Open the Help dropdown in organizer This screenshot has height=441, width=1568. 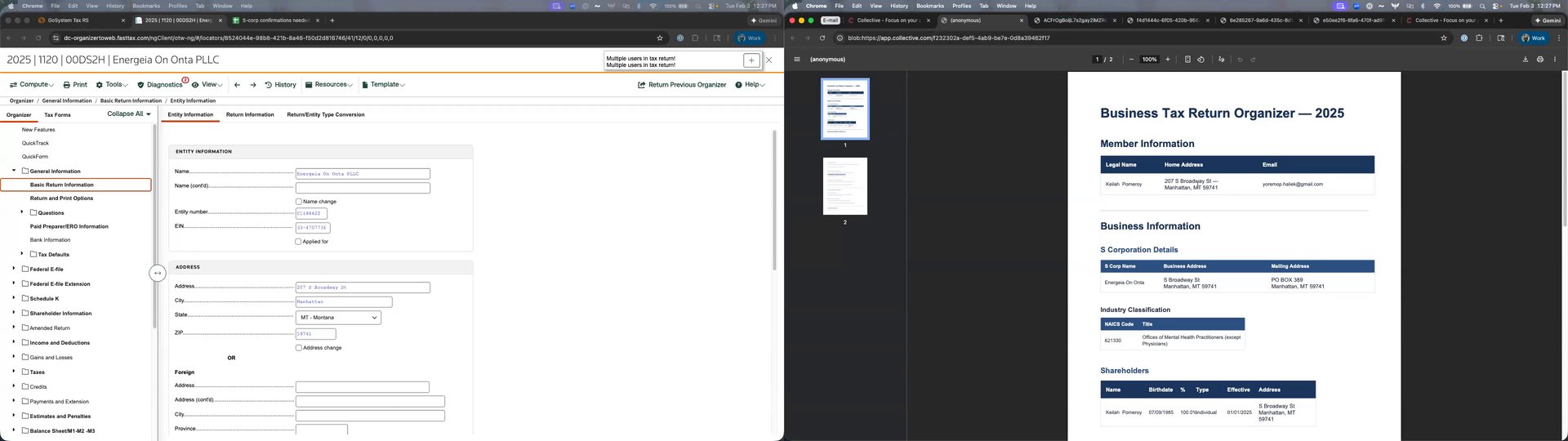751,85
